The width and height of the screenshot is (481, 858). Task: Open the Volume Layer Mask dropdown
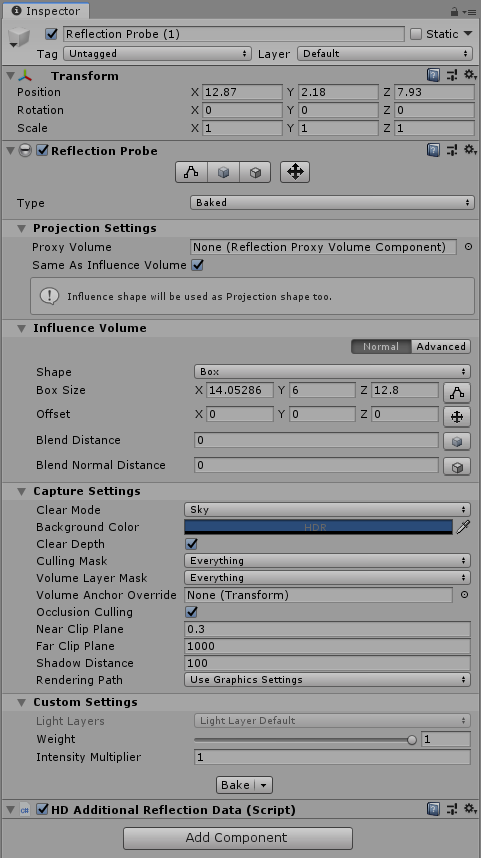tap(327, 577)
